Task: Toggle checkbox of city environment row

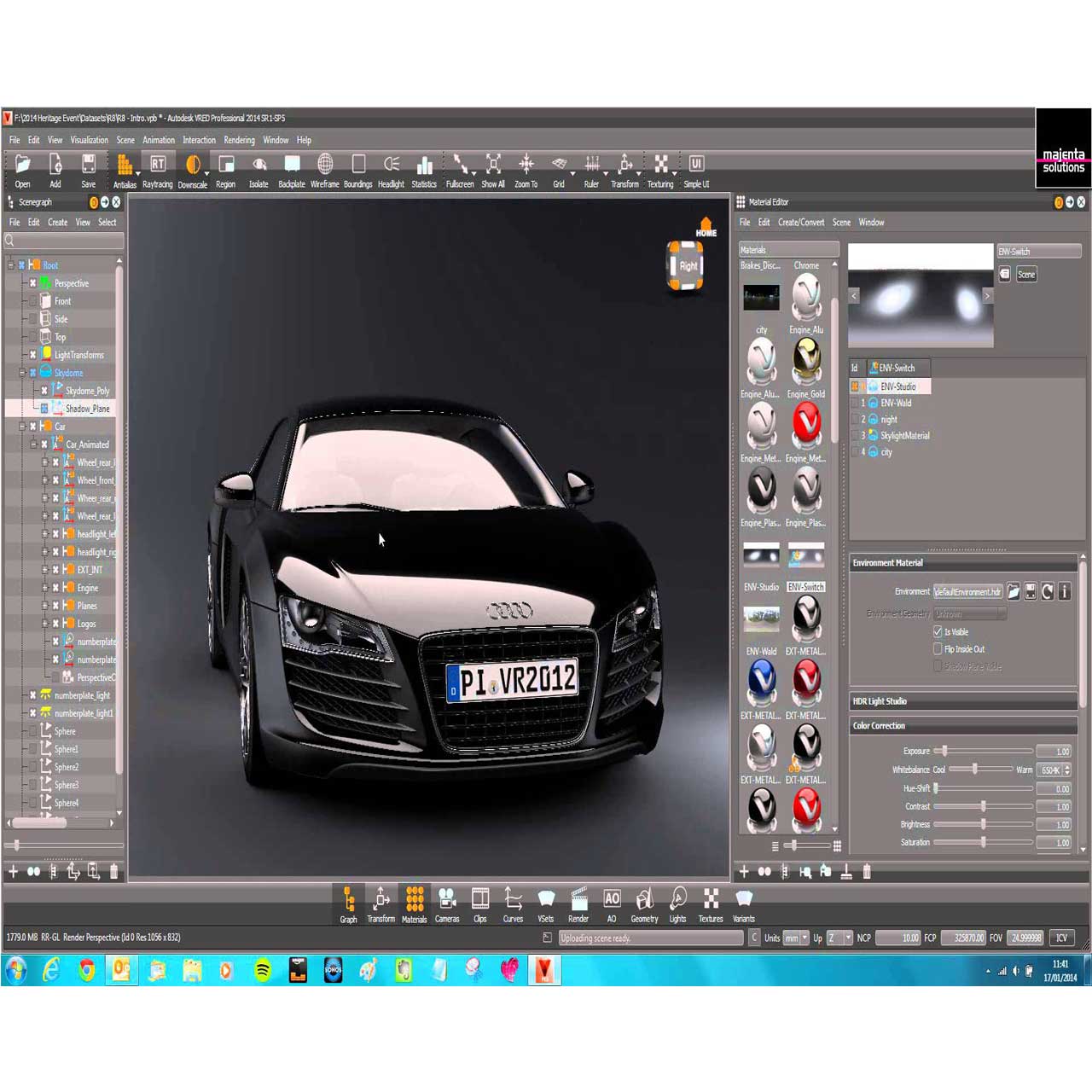Action: click(855, 452)
